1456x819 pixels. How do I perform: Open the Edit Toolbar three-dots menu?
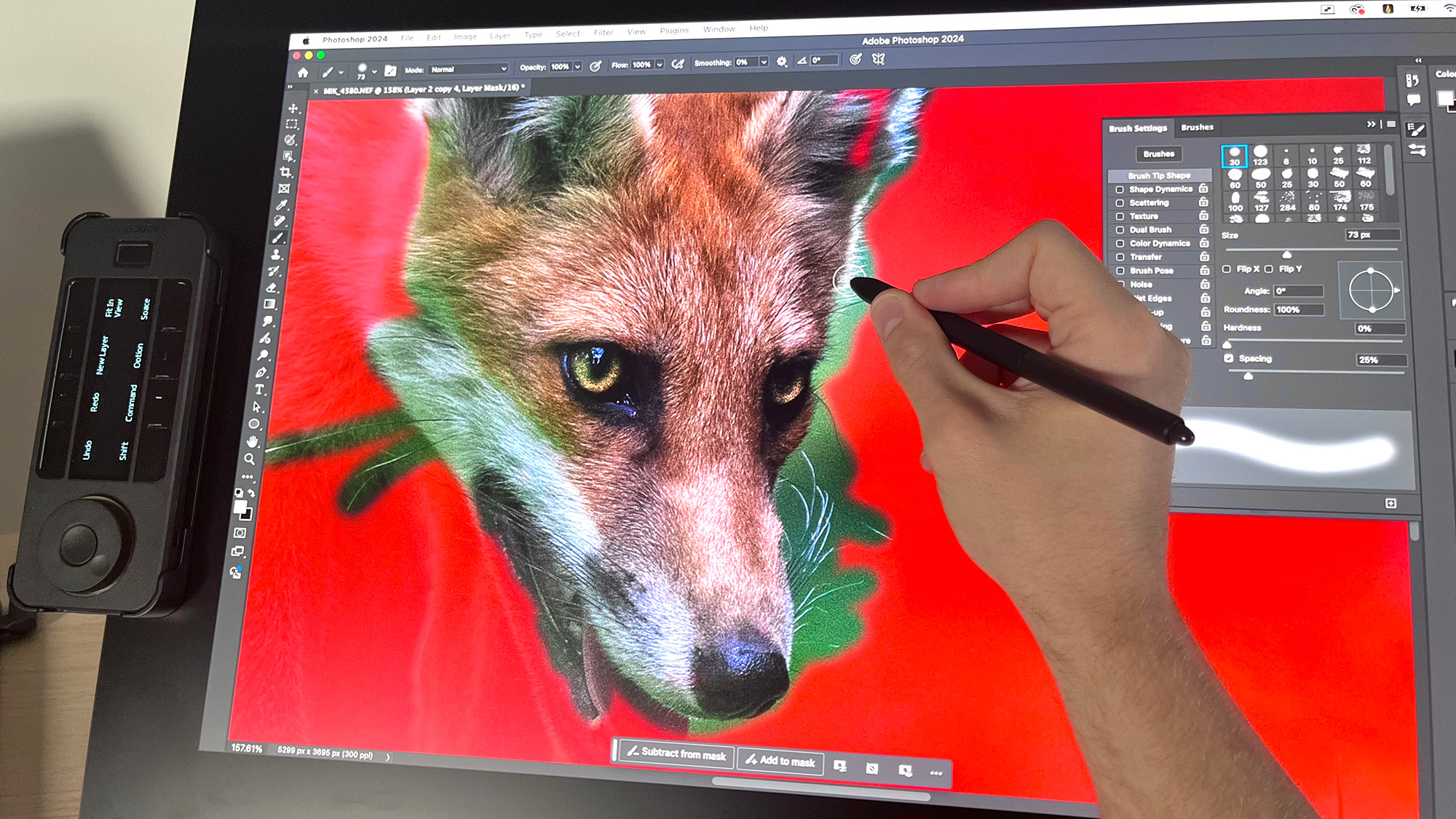[x=248, y=478]
